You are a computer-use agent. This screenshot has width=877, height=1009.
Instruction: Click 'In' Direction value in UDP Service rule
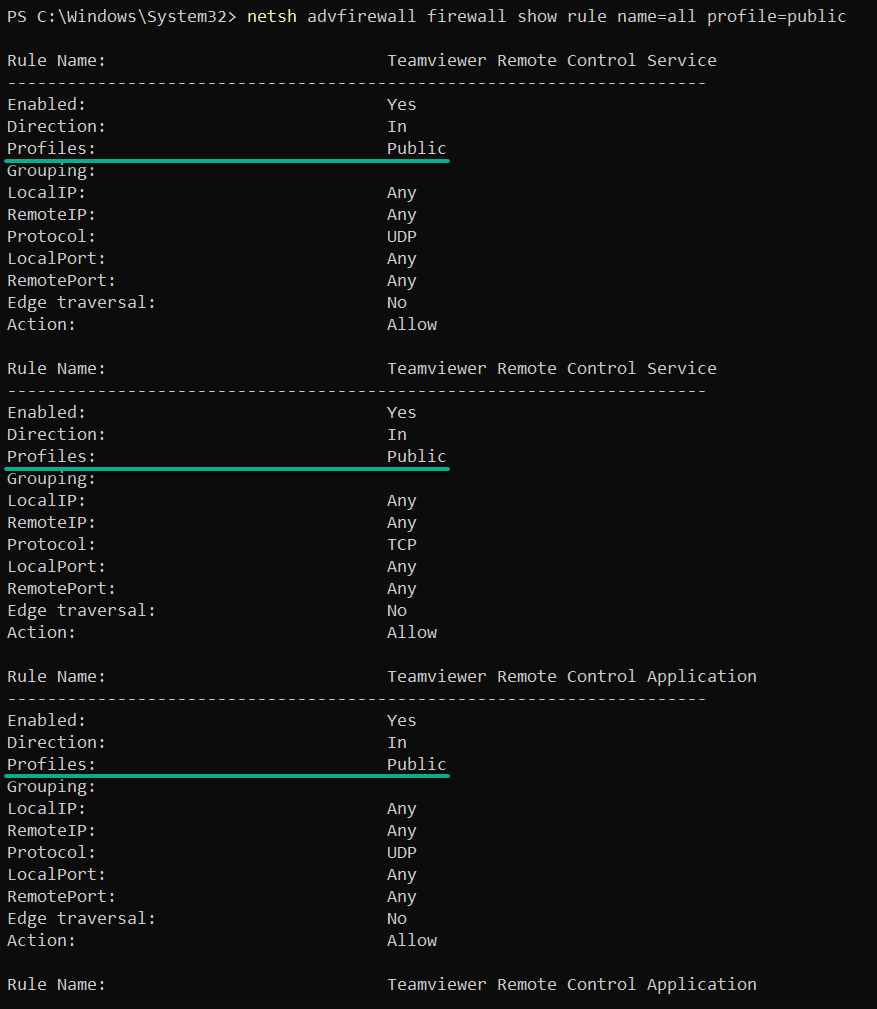pos(396,126)
